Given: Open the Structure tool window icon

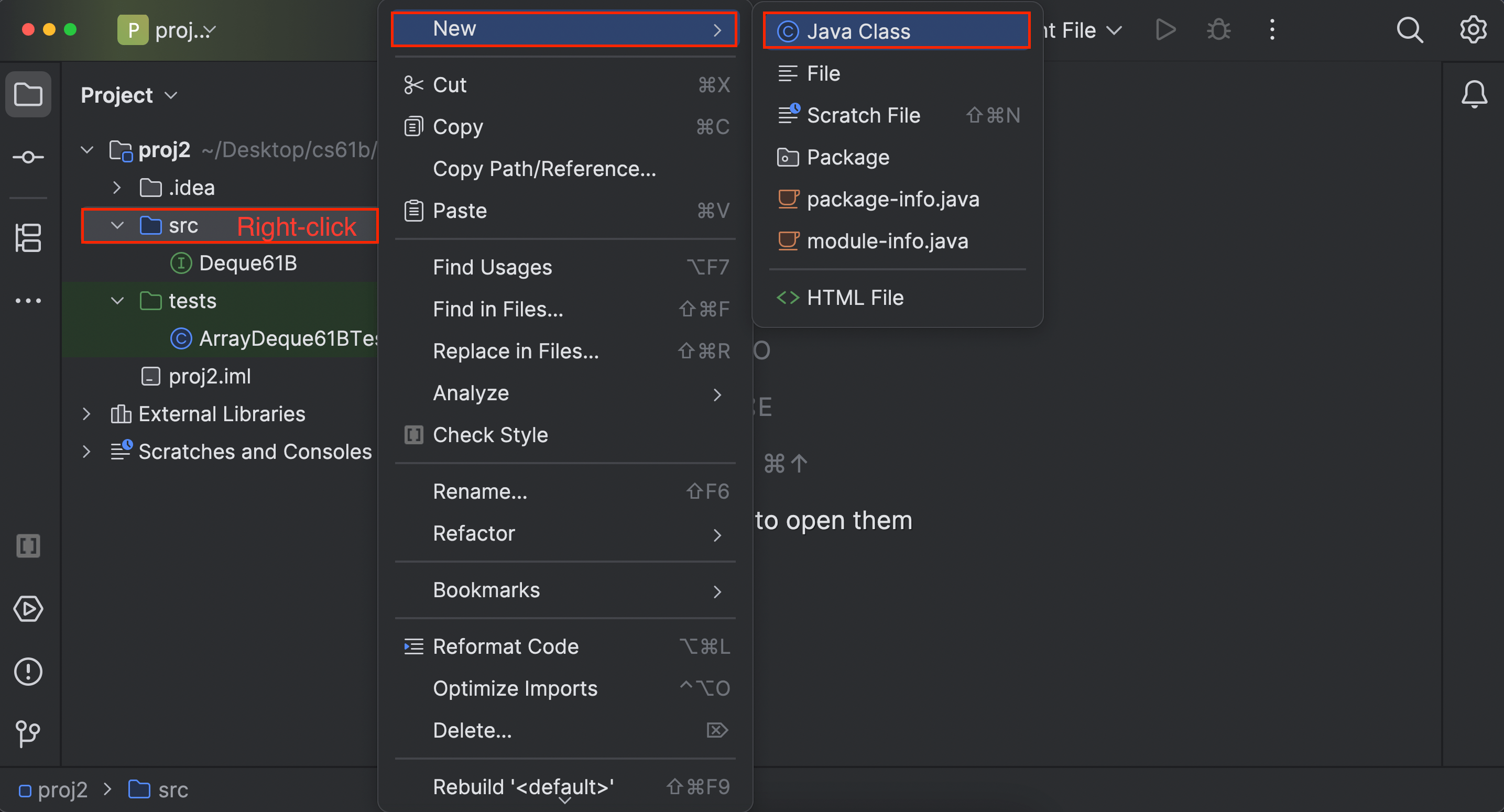Looking at the screenshot, I should click(28, 238).
